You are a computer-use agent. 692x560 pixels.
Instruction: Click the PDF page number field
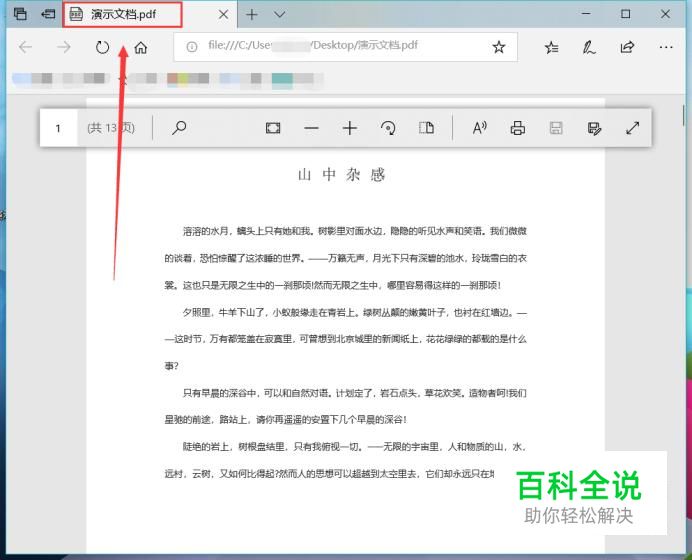click(58, 128)
